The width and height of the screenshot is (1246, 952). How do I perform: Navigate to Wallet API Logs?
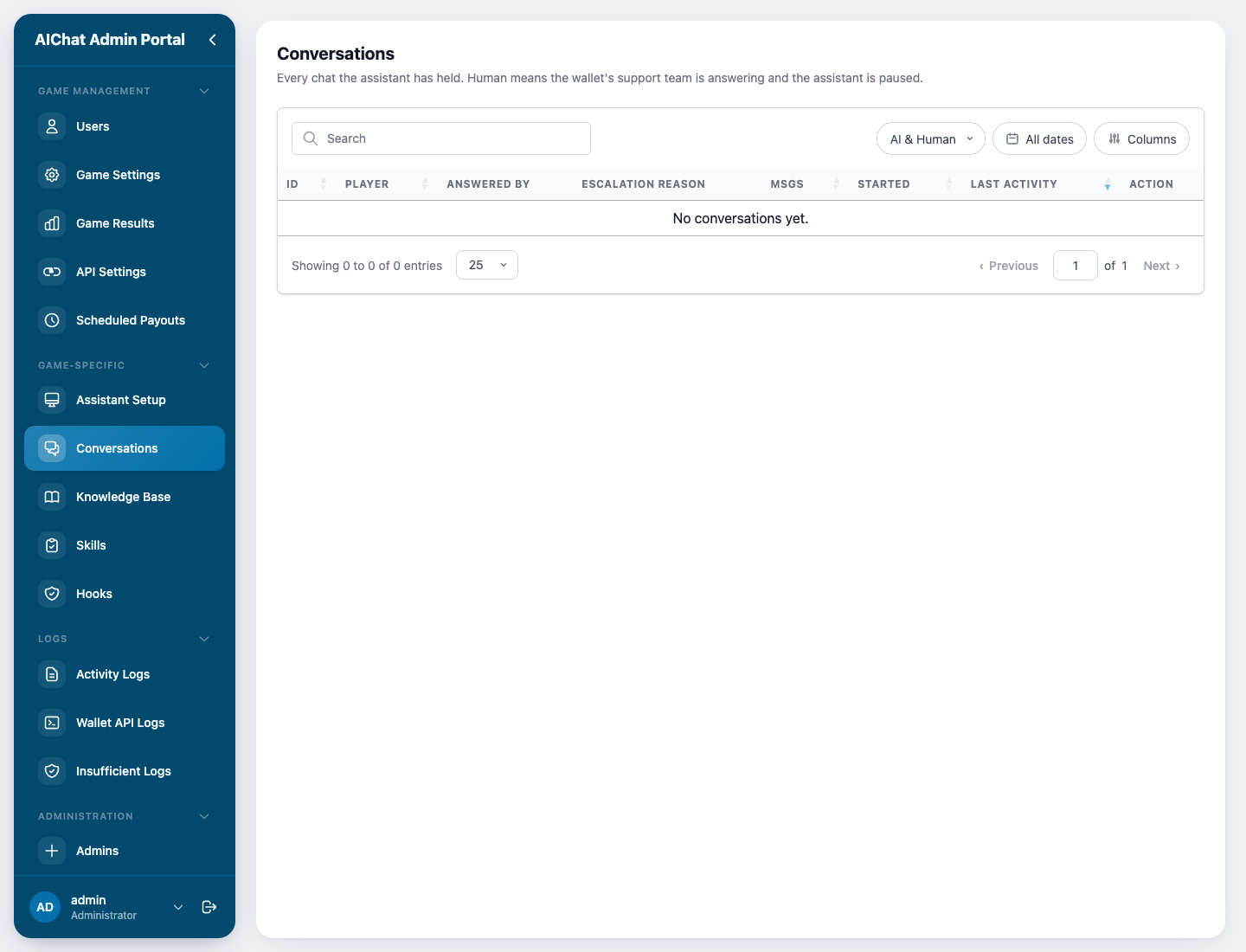[125, 723]
